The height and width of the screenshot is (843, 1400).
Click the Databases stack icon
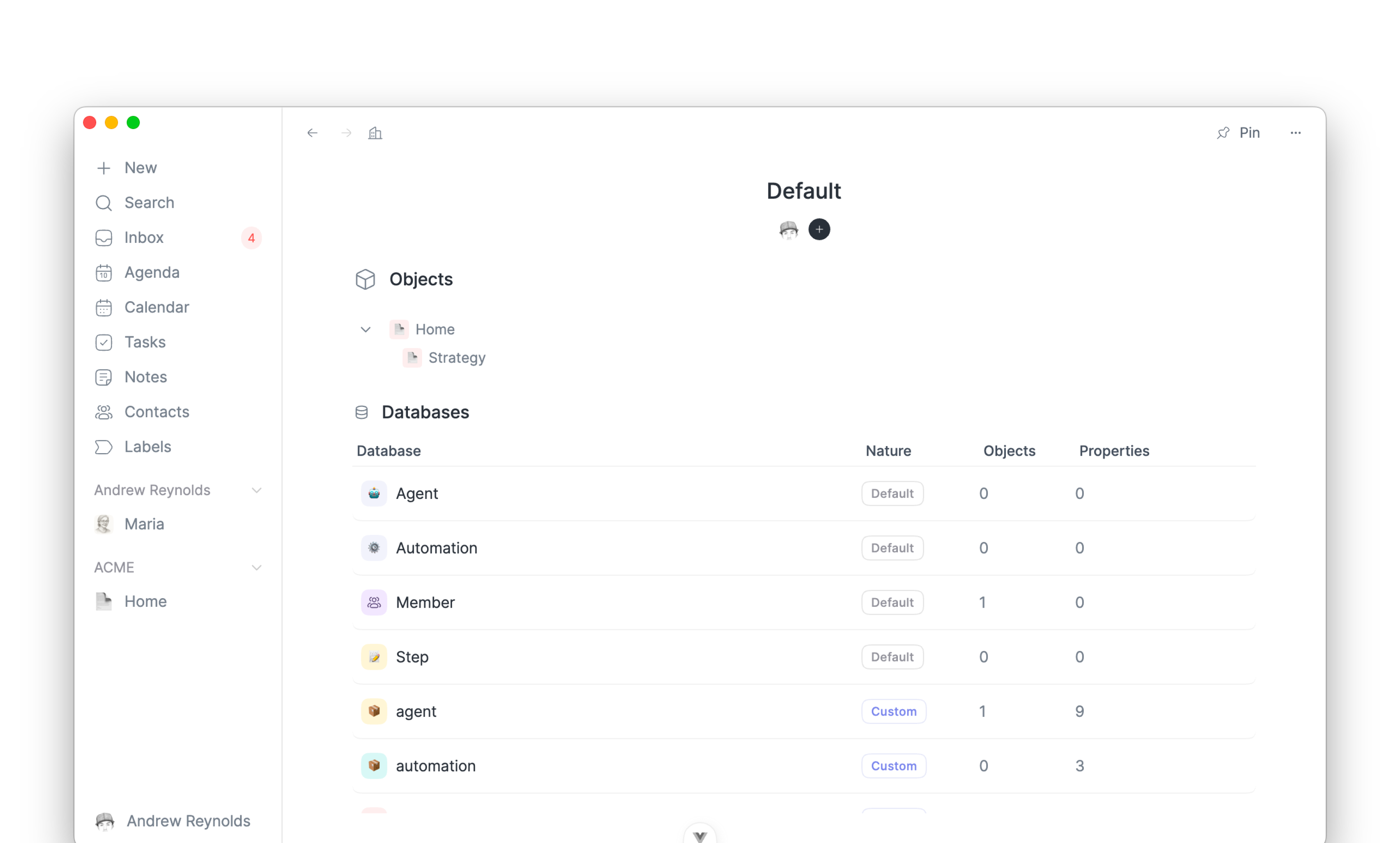point(361,412)
